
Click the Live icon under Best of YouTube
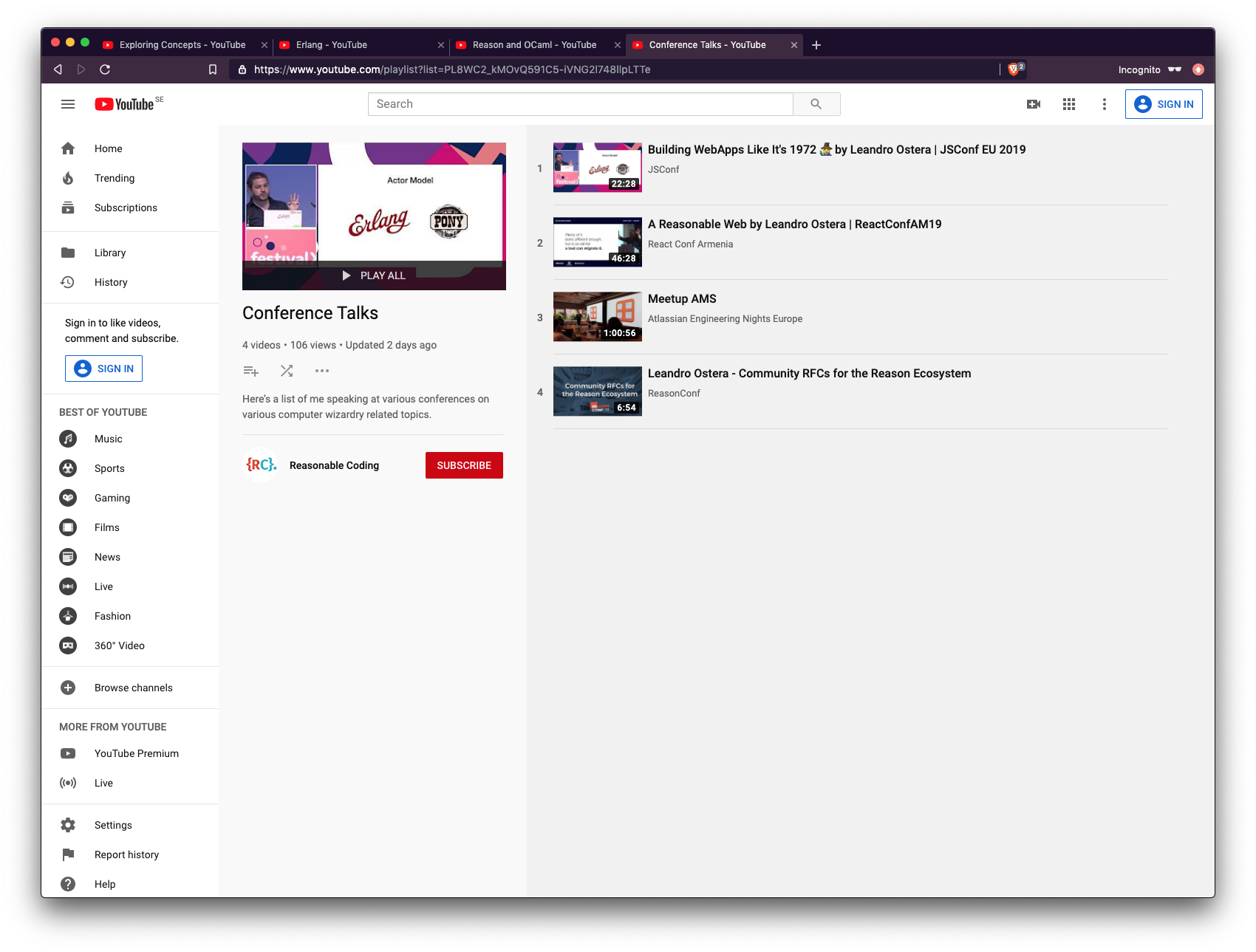68,586
